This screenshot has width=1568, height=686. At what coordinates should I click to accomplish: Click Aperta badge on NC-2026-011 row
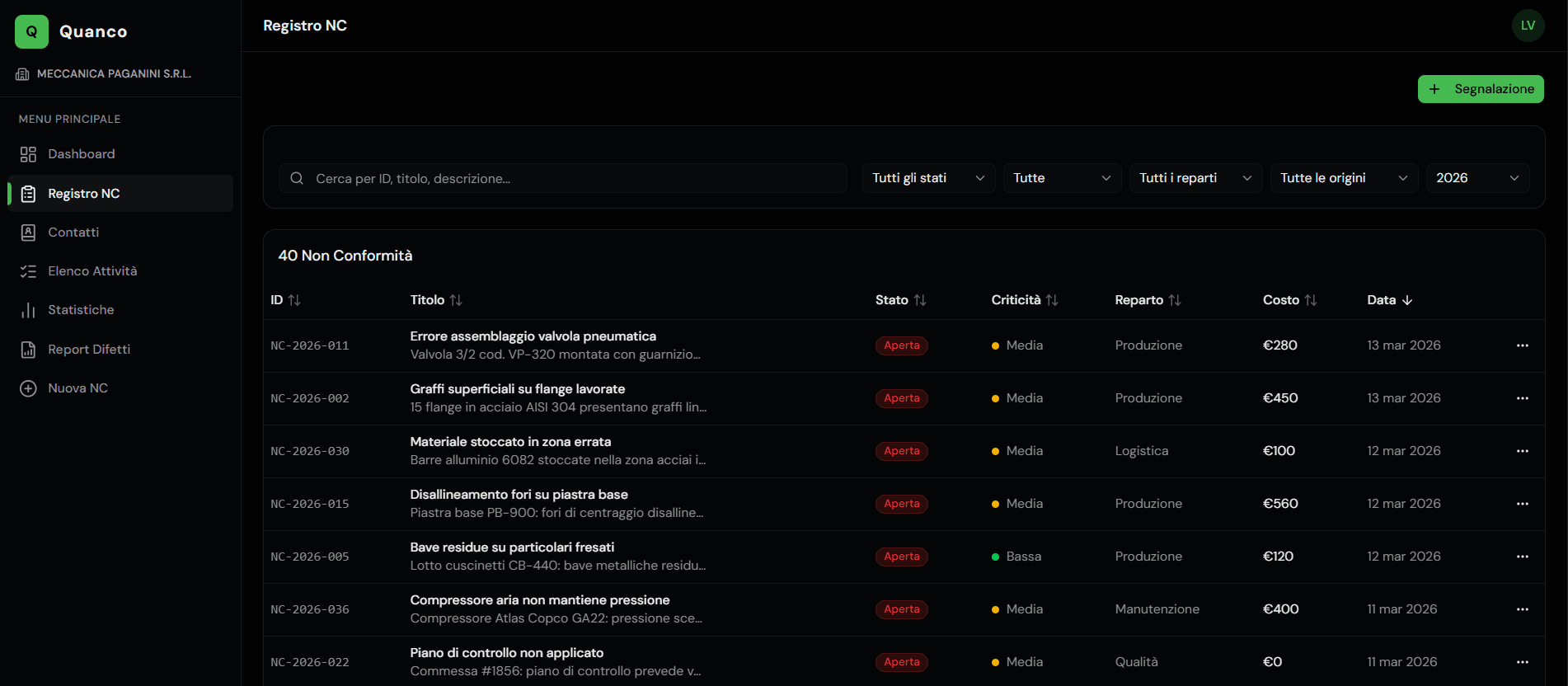click(x=902, y=345)
